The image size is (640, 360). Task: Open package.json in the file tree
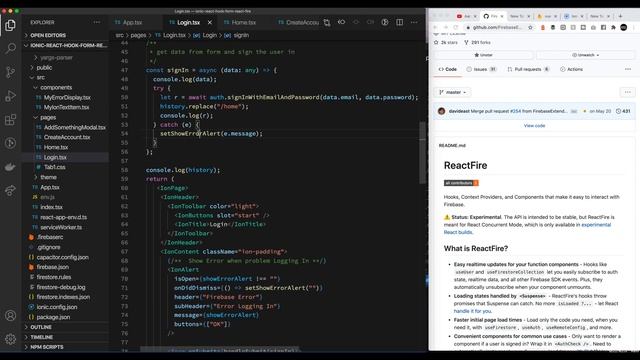[53, 317]
